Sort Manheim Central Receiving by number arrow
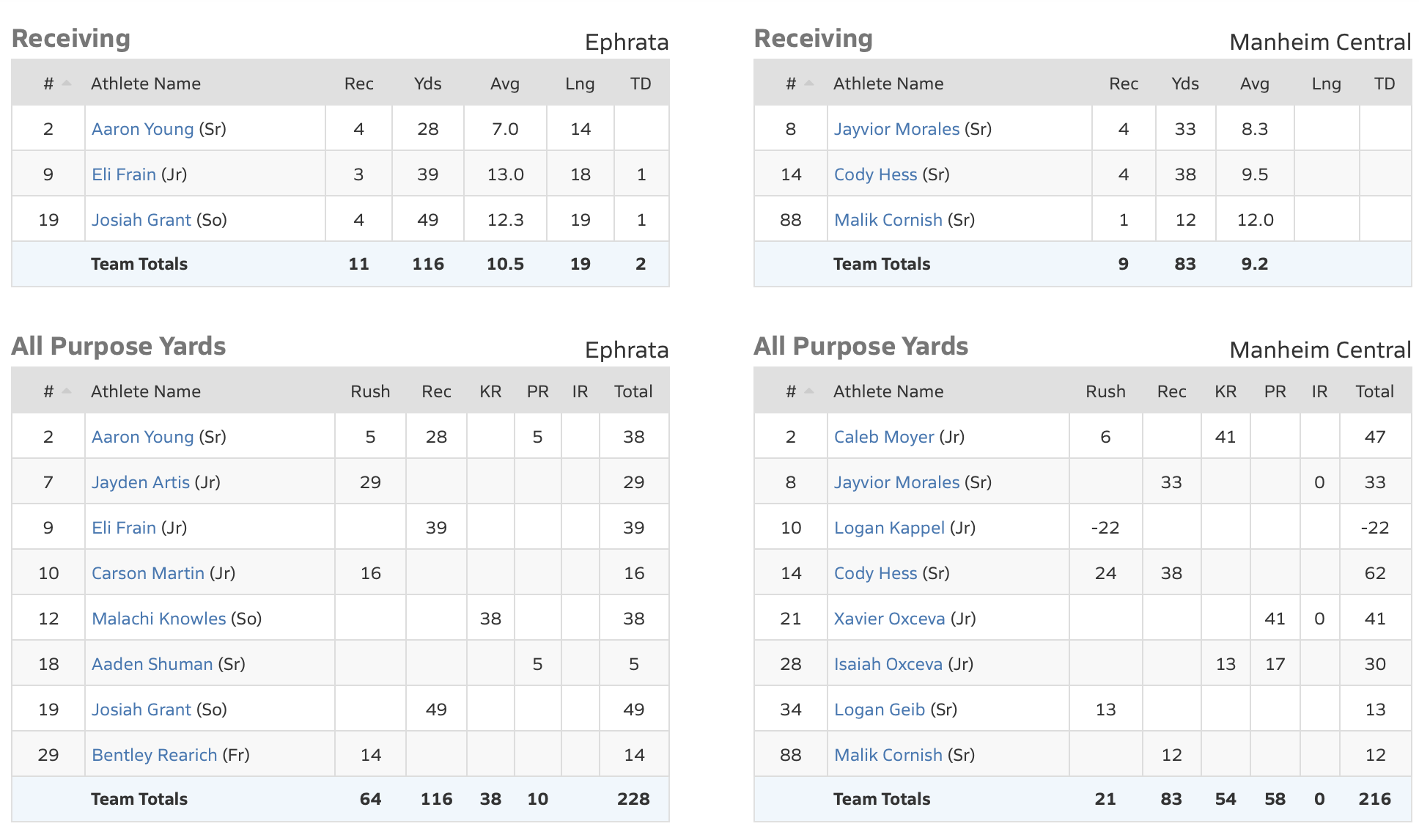The width and height of the screenshot is (1419, 840). [x=809, y=83]
